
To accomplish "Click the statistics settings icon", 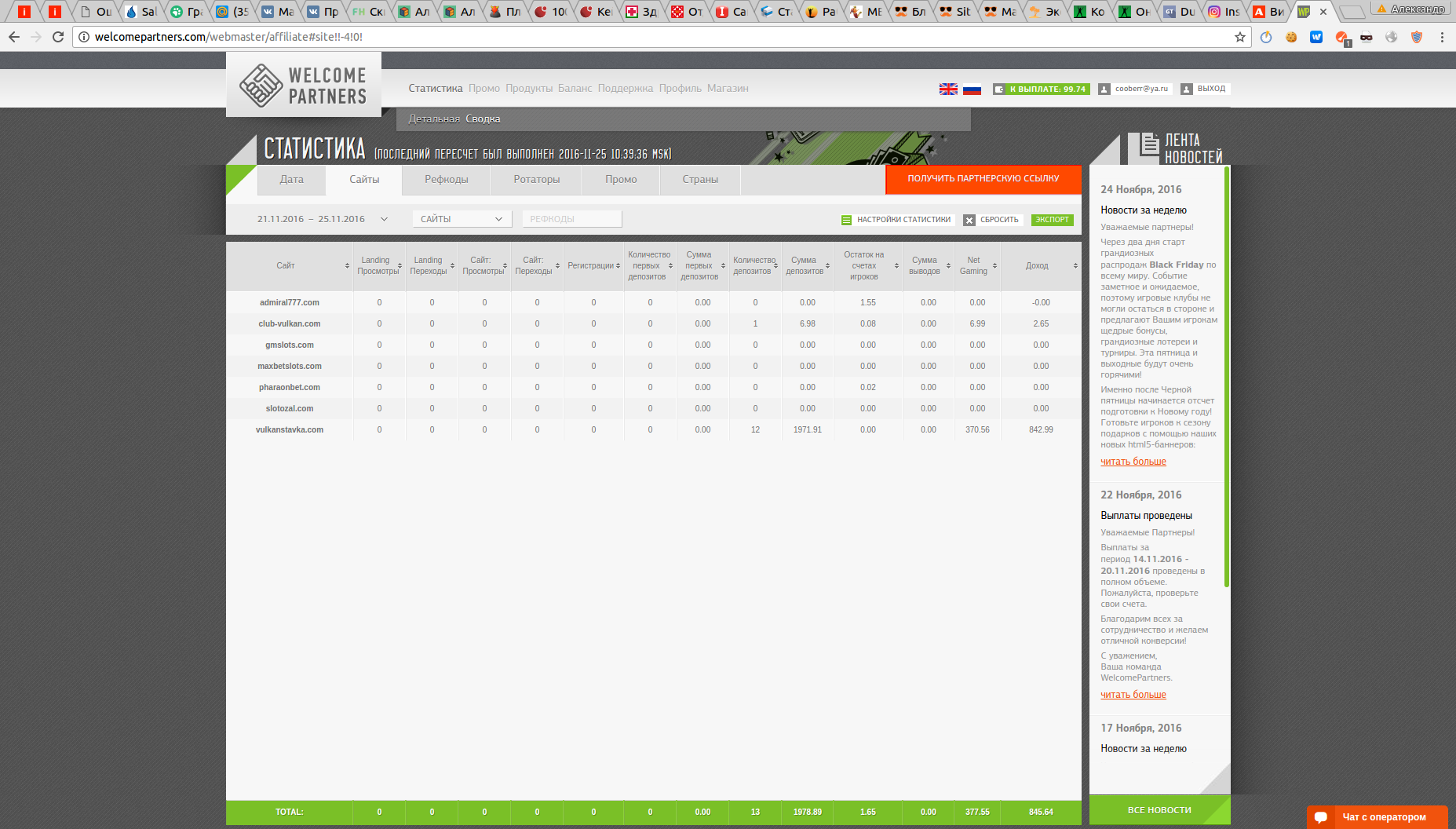I will point(846,220).
